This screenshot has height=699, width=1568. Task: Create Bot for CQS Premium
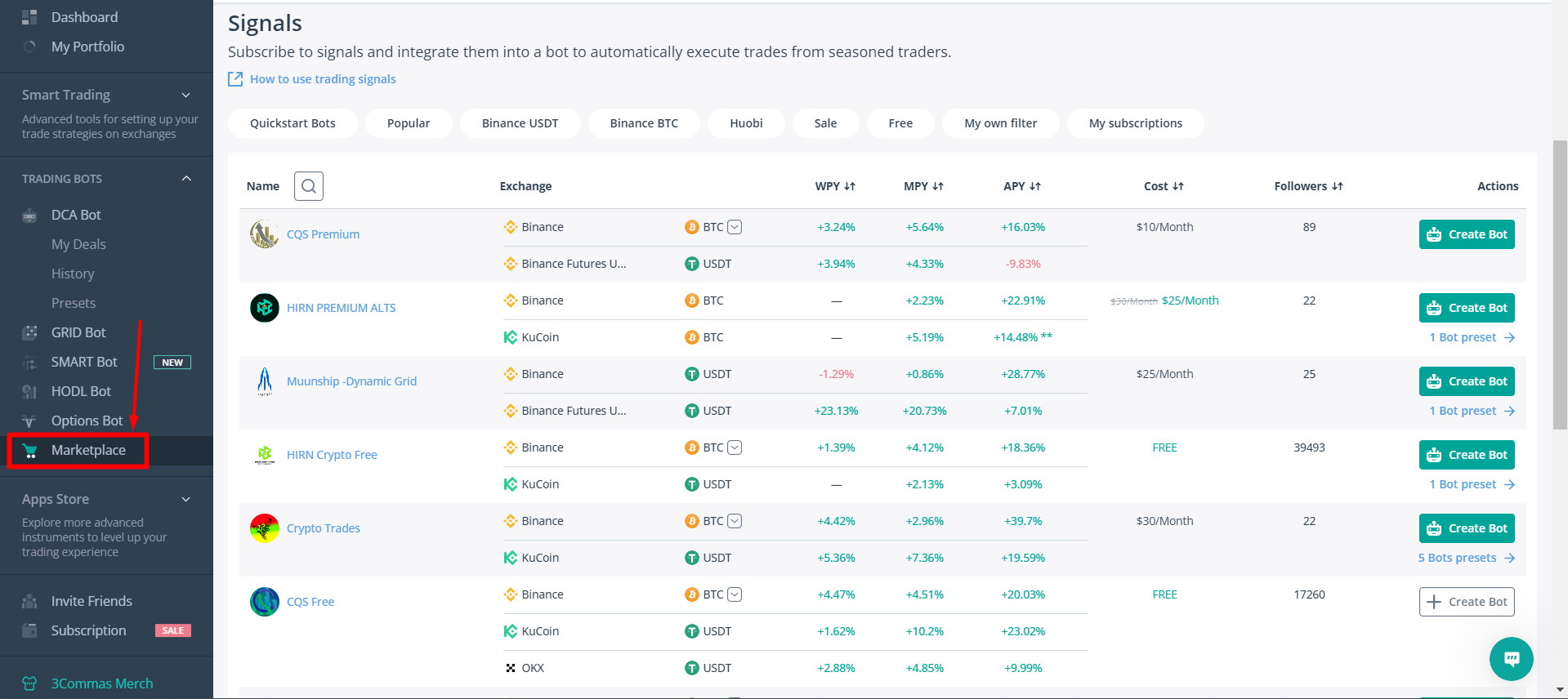(x=1467, y=234)
